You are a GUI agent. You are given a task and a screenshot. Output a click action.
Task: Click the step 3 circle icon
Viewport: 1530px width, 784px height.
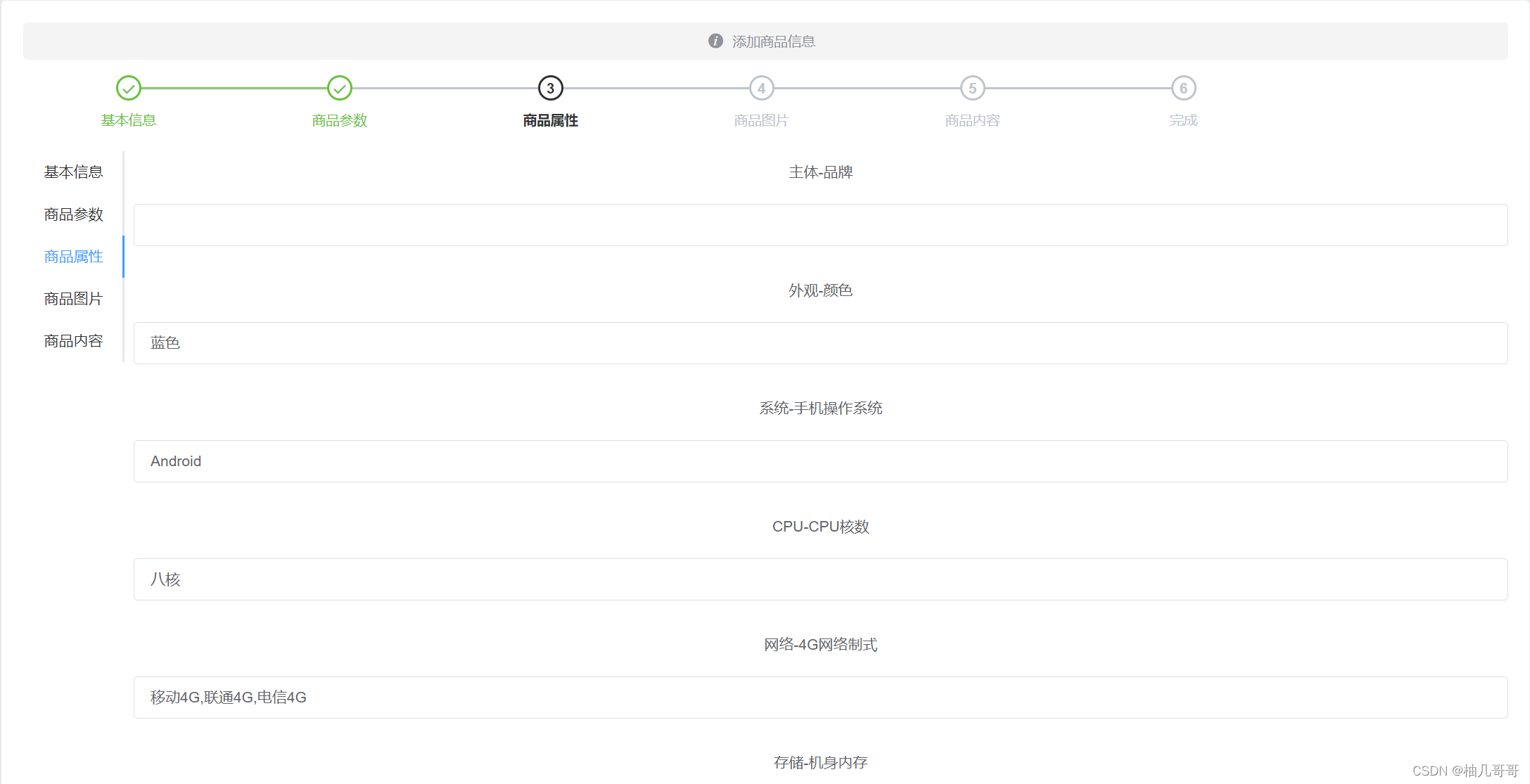pyautogui.click(x=551, y=89)
